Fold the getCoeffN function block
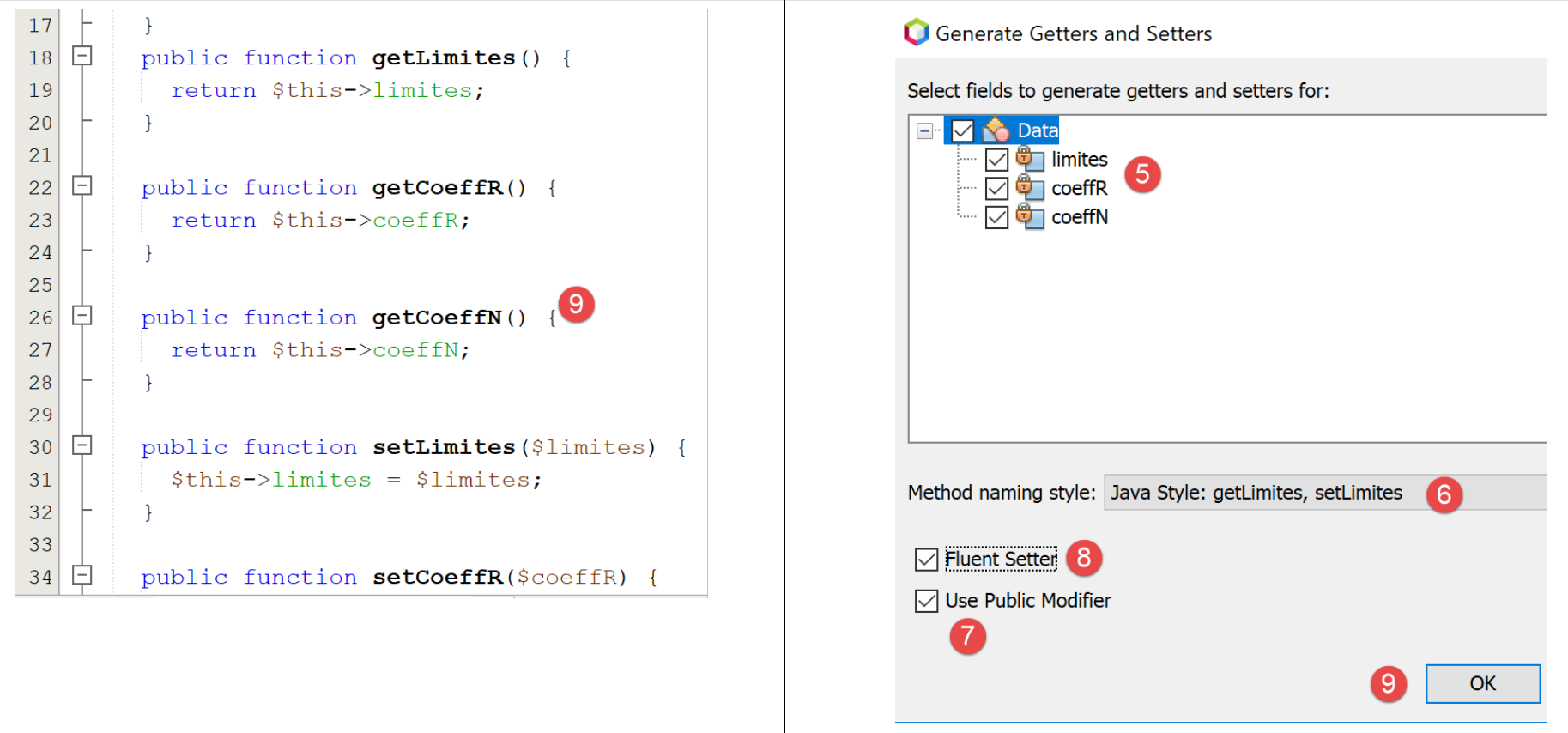 (x=82, y=316)
